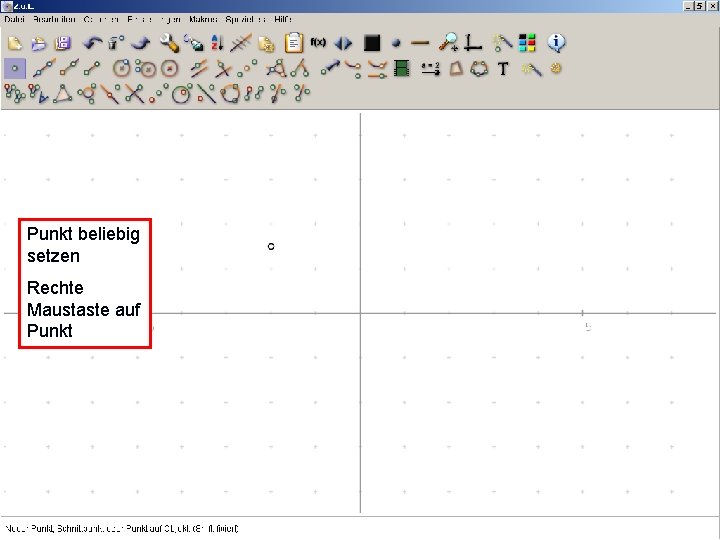Undo last step with the back arrow
The image size is (720, 540).
(x=92, y=43)
